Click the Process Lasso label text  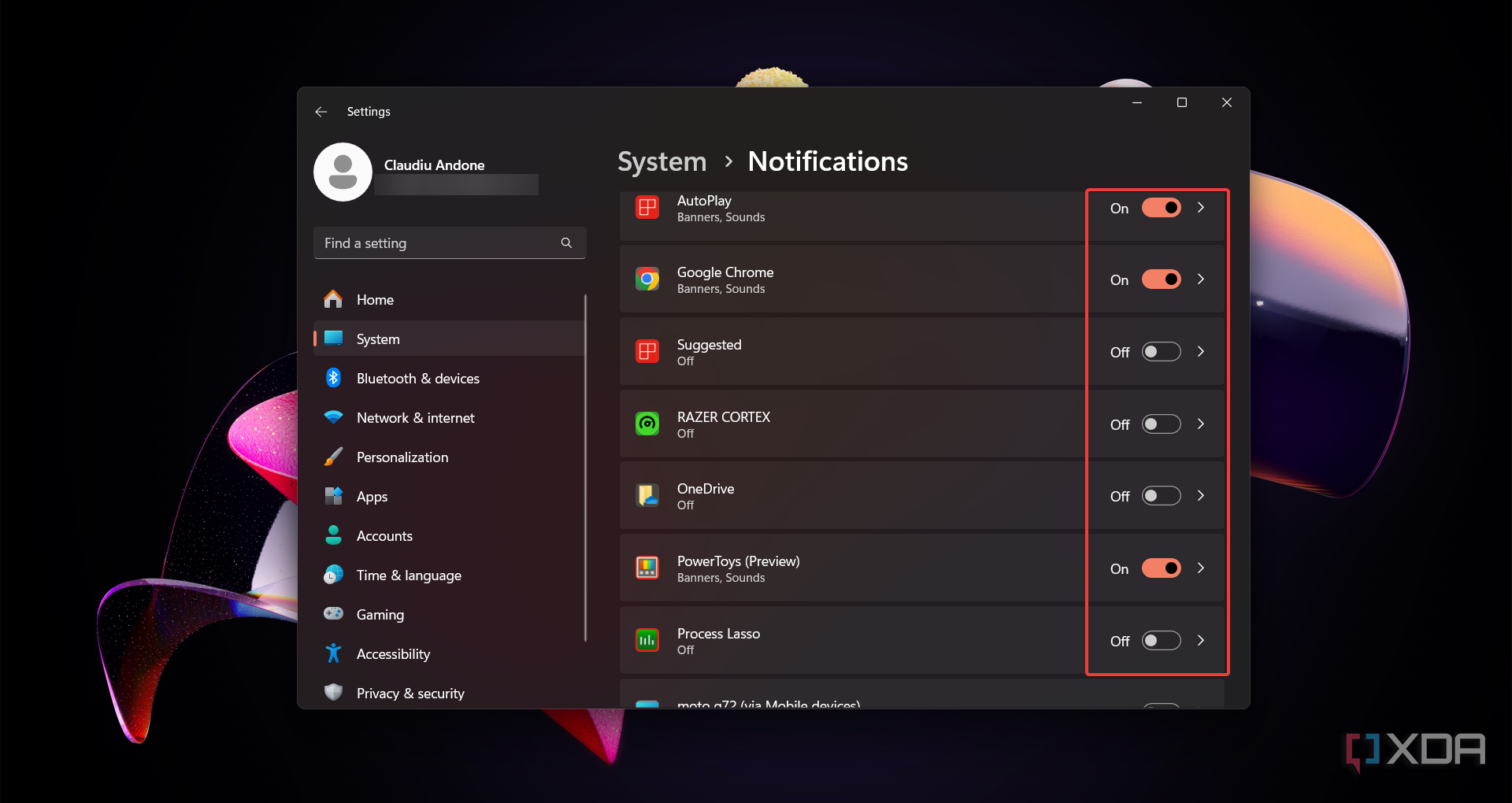click(x=718, y=634)
